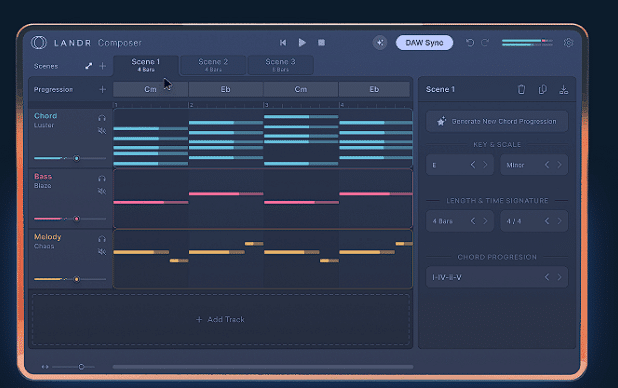618x388 pixels.
Task: Switch to the Scene 3 tab
Action: click(x=281, y=65)
